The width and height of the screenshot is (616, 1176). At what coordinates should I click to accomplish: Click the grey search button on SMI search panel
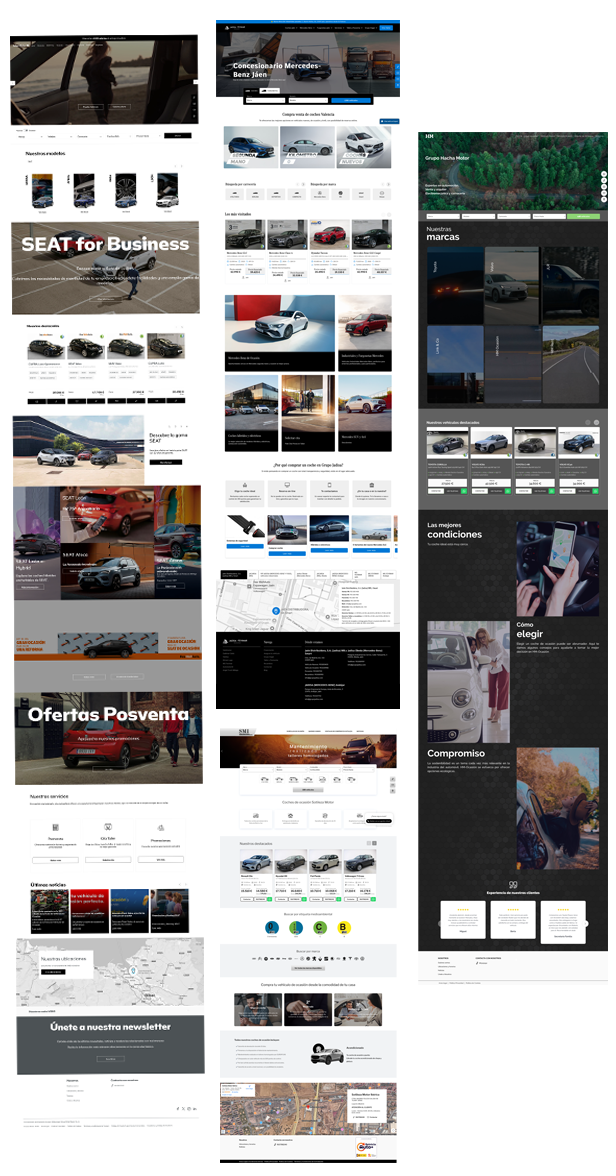[308, 790]
